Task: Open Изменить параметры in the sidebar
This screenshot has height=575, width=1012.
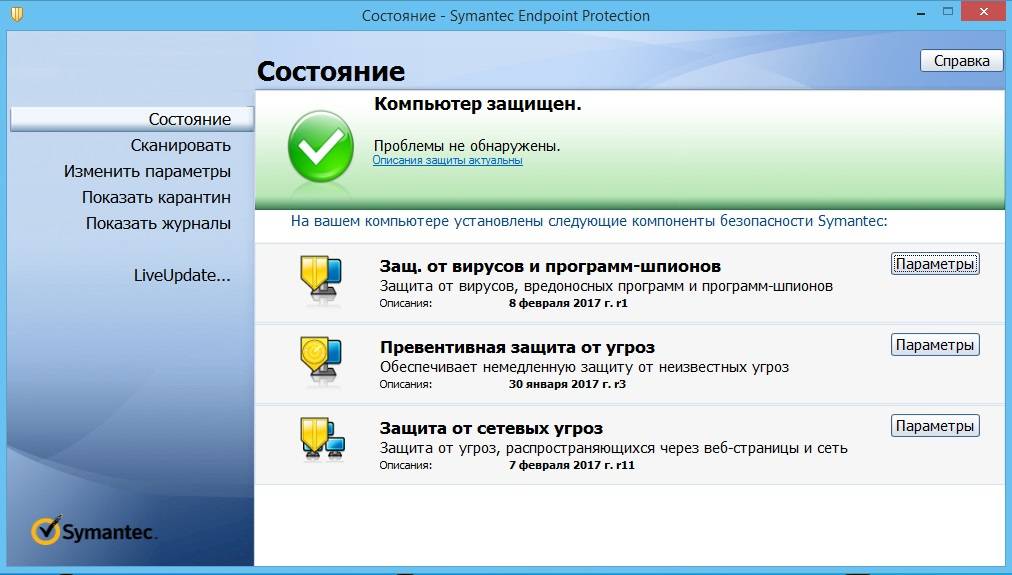Action: (x=147, y=172)
